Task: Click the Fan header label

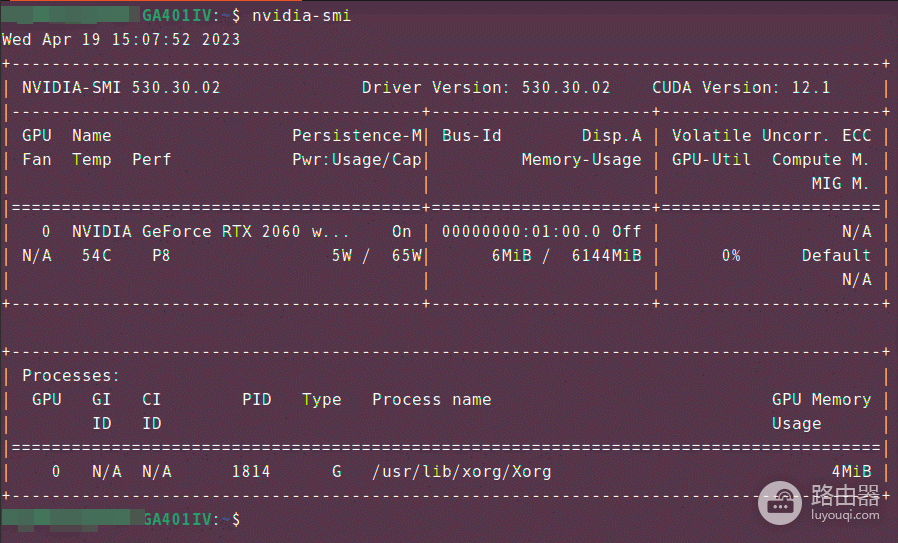Action: click(37, 160)
